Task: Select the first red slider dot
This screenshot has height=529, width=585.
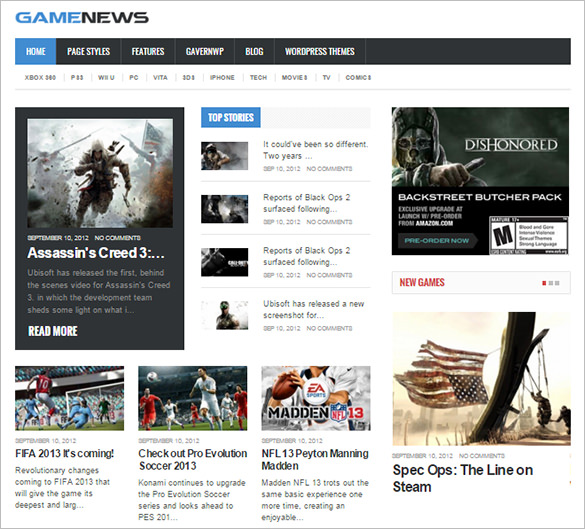Action: tap(544, 283)
